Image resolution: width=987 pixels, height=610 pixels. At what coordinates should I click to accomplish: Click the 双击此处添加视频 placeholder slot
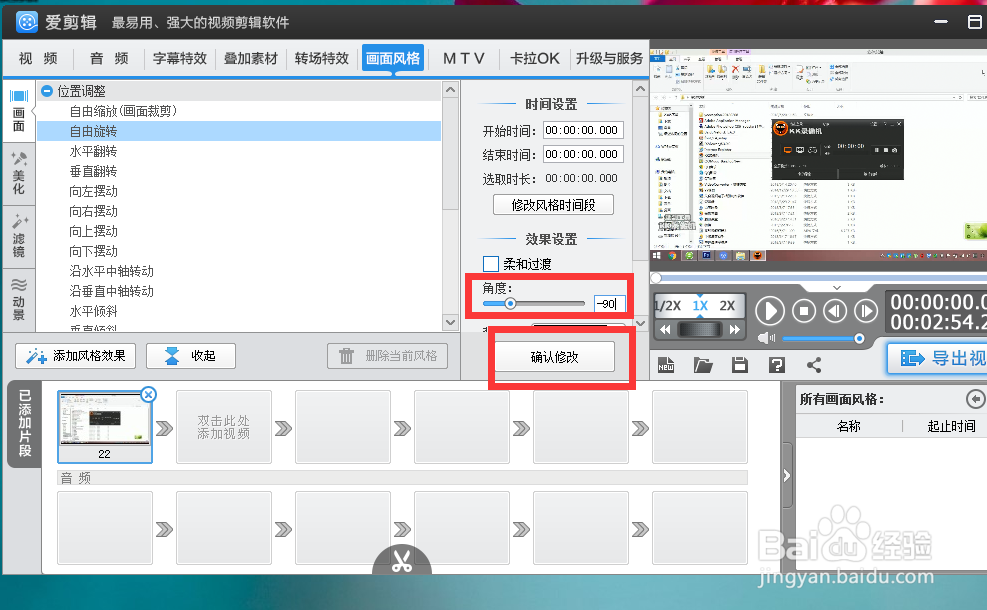(223, 427)
